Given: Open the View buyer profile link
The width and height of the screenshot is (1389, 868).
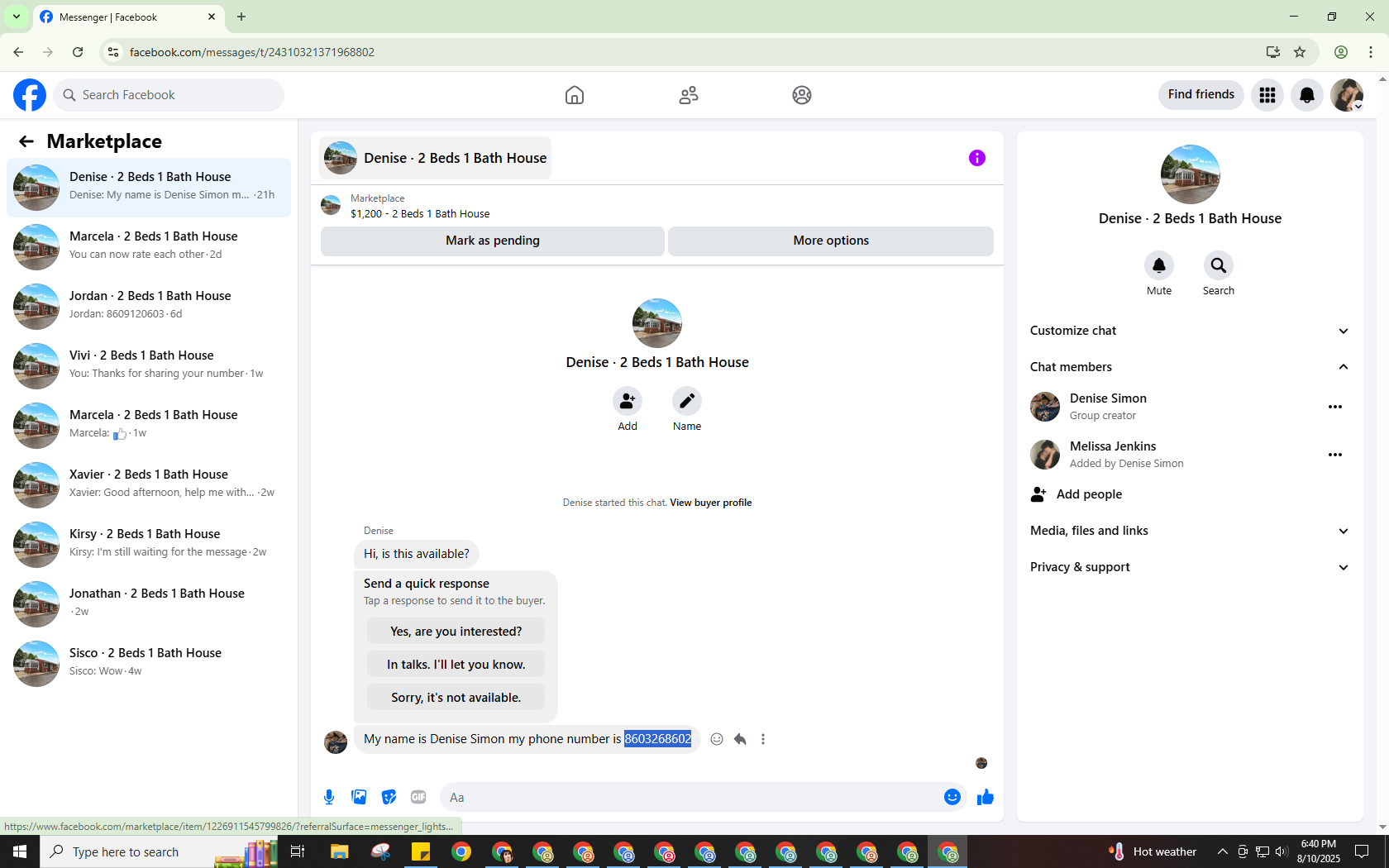Looking at the screenshot, I should point(710,503).
